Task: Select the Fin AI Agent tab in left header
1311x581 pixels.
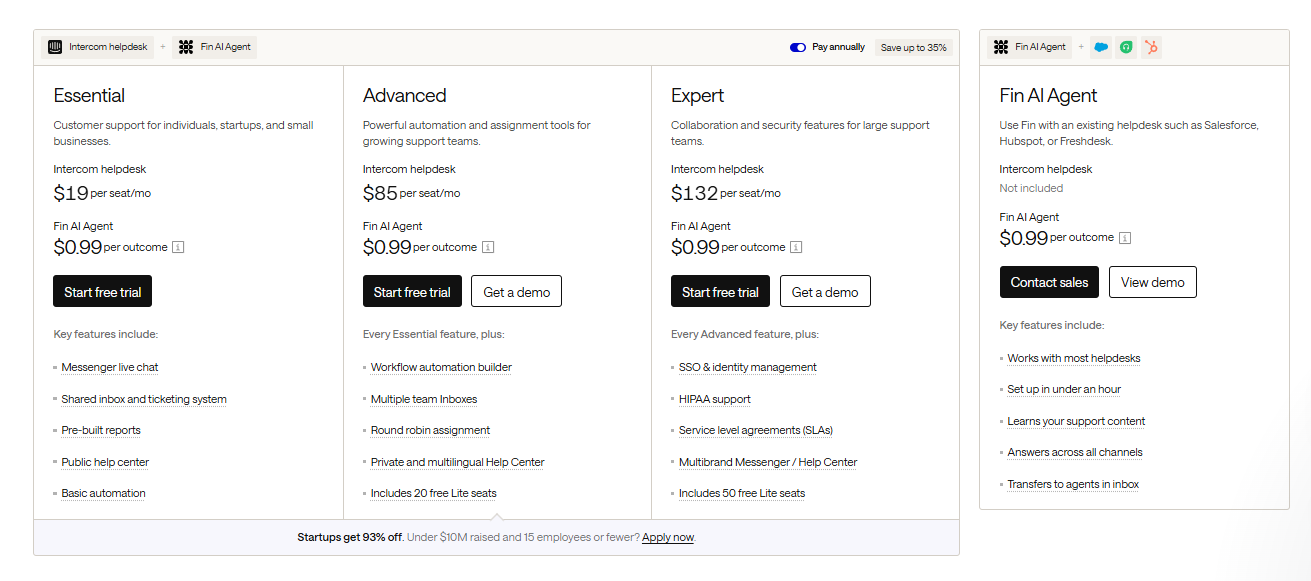Action: (x=215, y=47)
